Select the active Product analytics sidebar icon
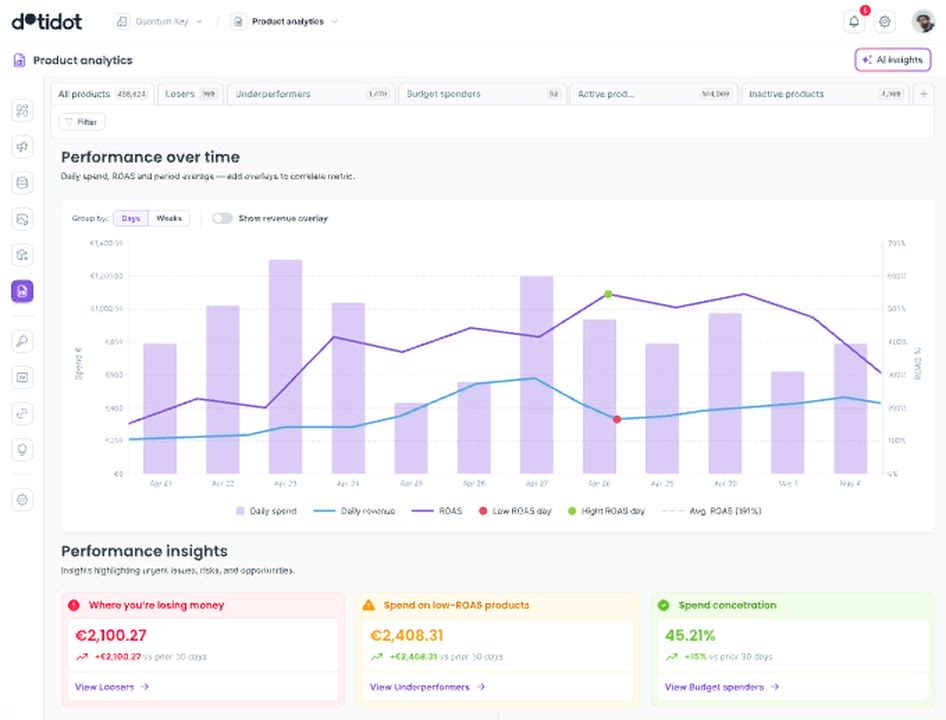 point(22,292)
